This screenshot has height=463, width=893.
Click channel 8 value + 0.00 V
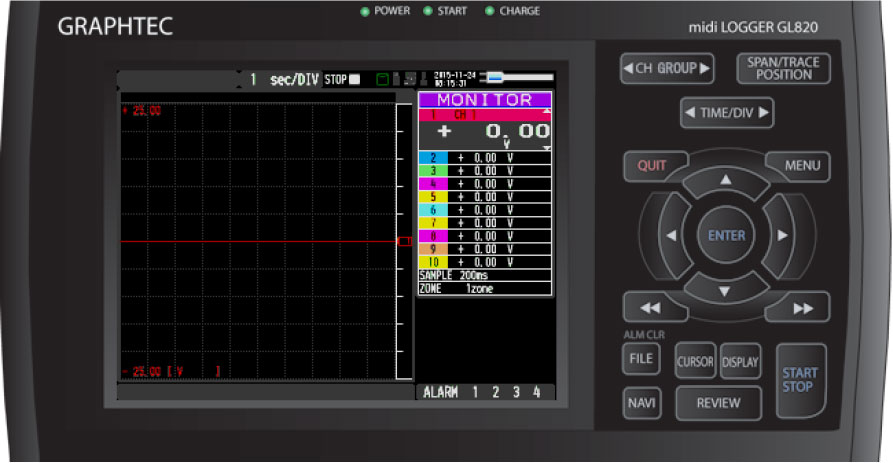[486, 236]
